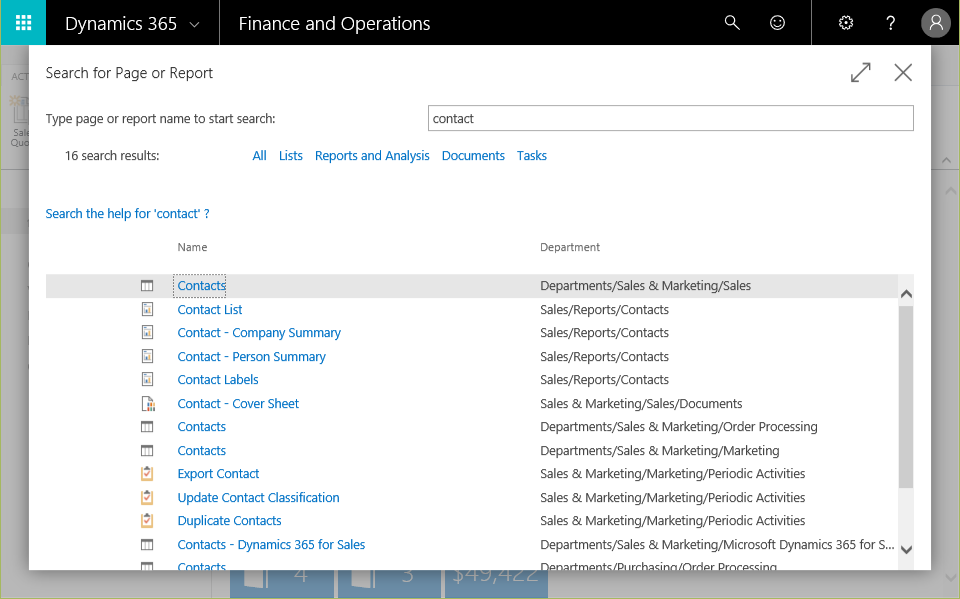Open the Duplicate Contacts task
This screenshot has width=960, height=599.
click(230, 521)
